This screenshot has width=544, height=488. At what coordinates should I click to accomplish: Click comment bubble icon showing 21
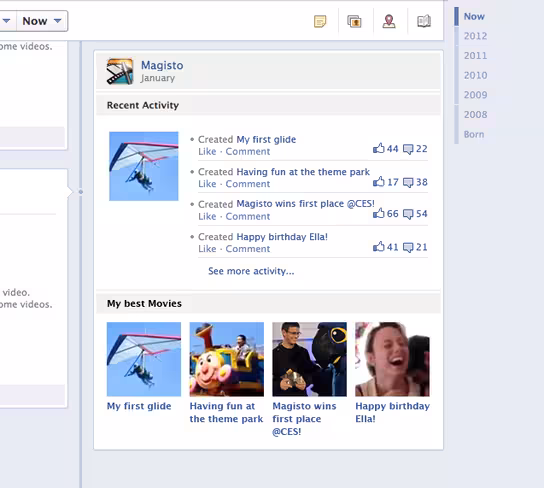coord(408,247)
